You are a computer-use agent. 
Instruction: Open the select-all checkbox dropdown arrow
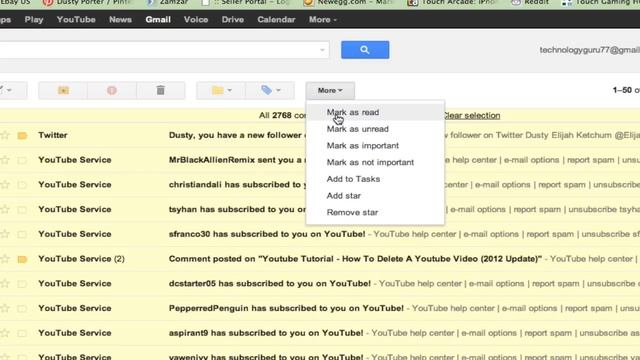point(9,90)
